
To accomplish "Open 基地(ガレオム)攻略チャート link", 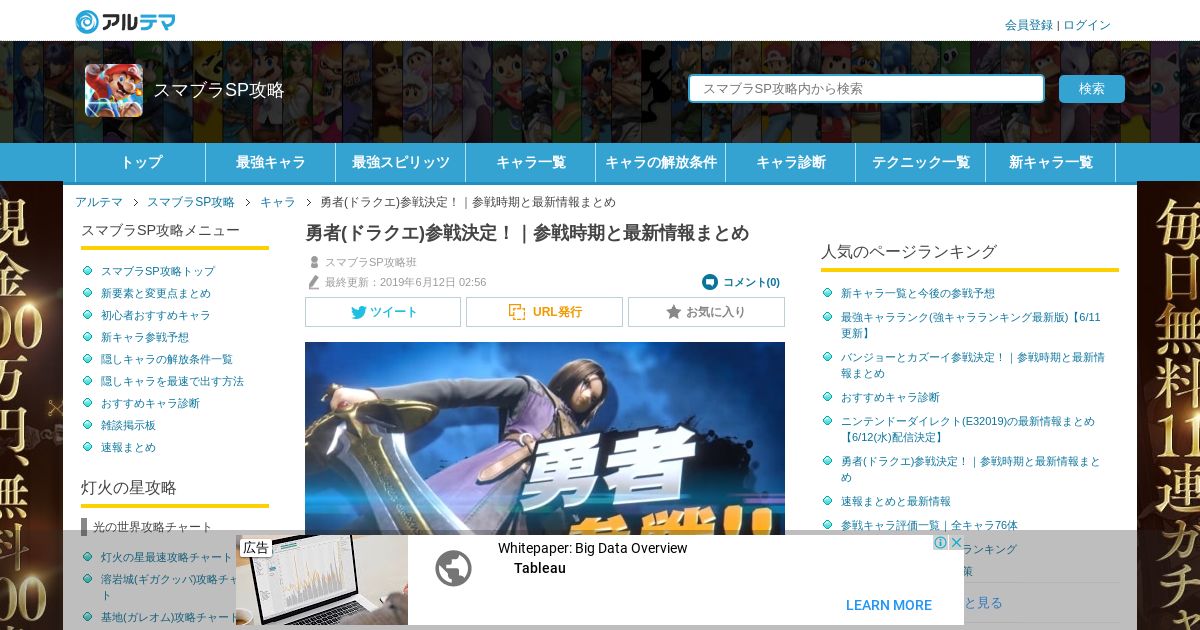I will pyautogui.click(x=168, y=617).
